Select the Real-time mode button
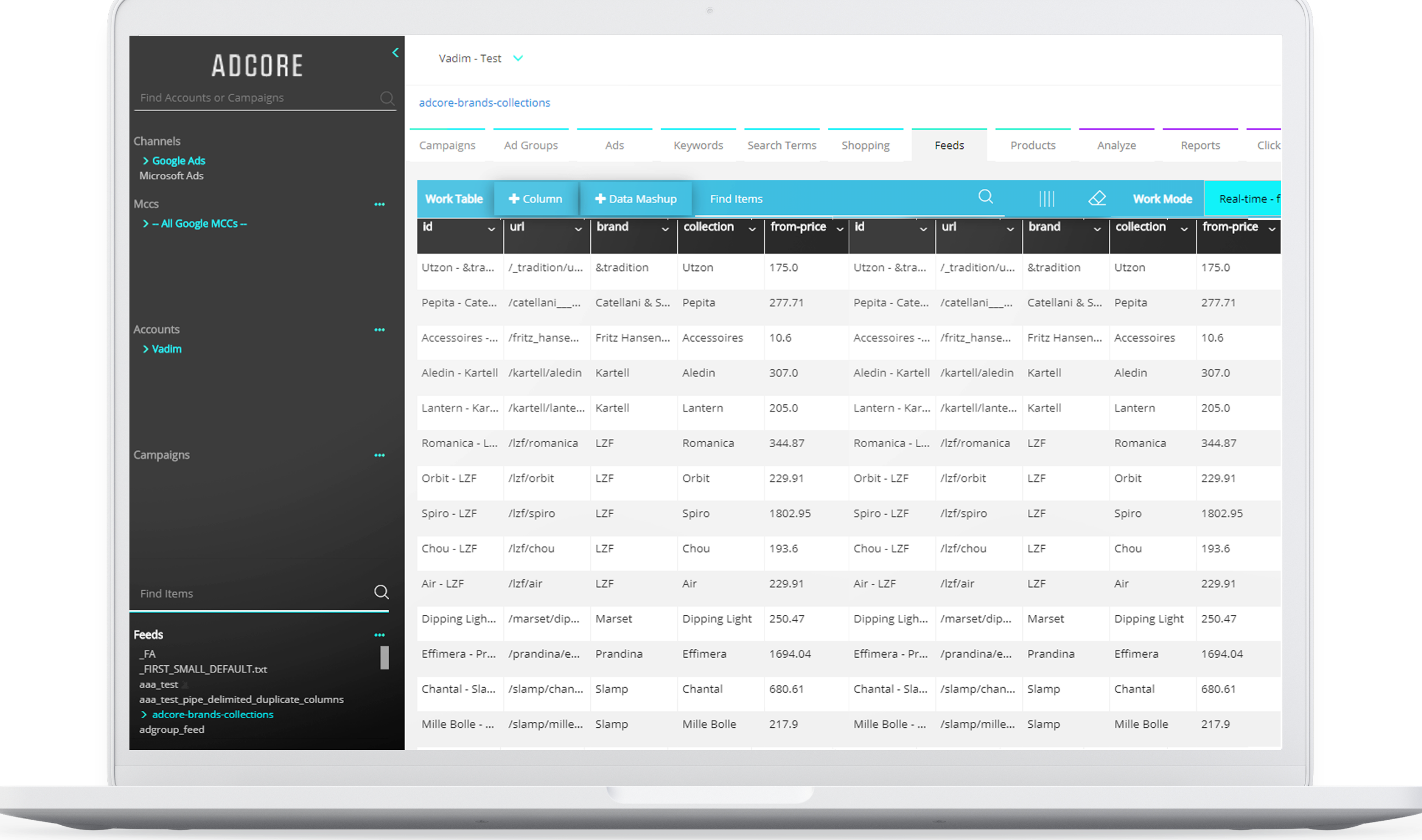 click(x=1242, y=199)
